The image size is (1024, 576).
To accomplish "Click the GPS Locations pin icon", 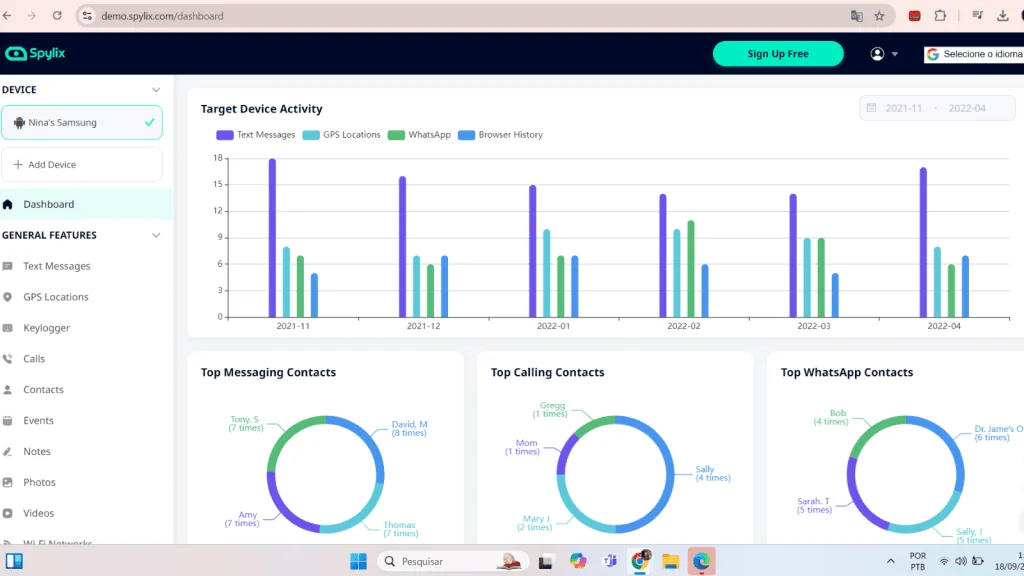I will click(8, 297).
